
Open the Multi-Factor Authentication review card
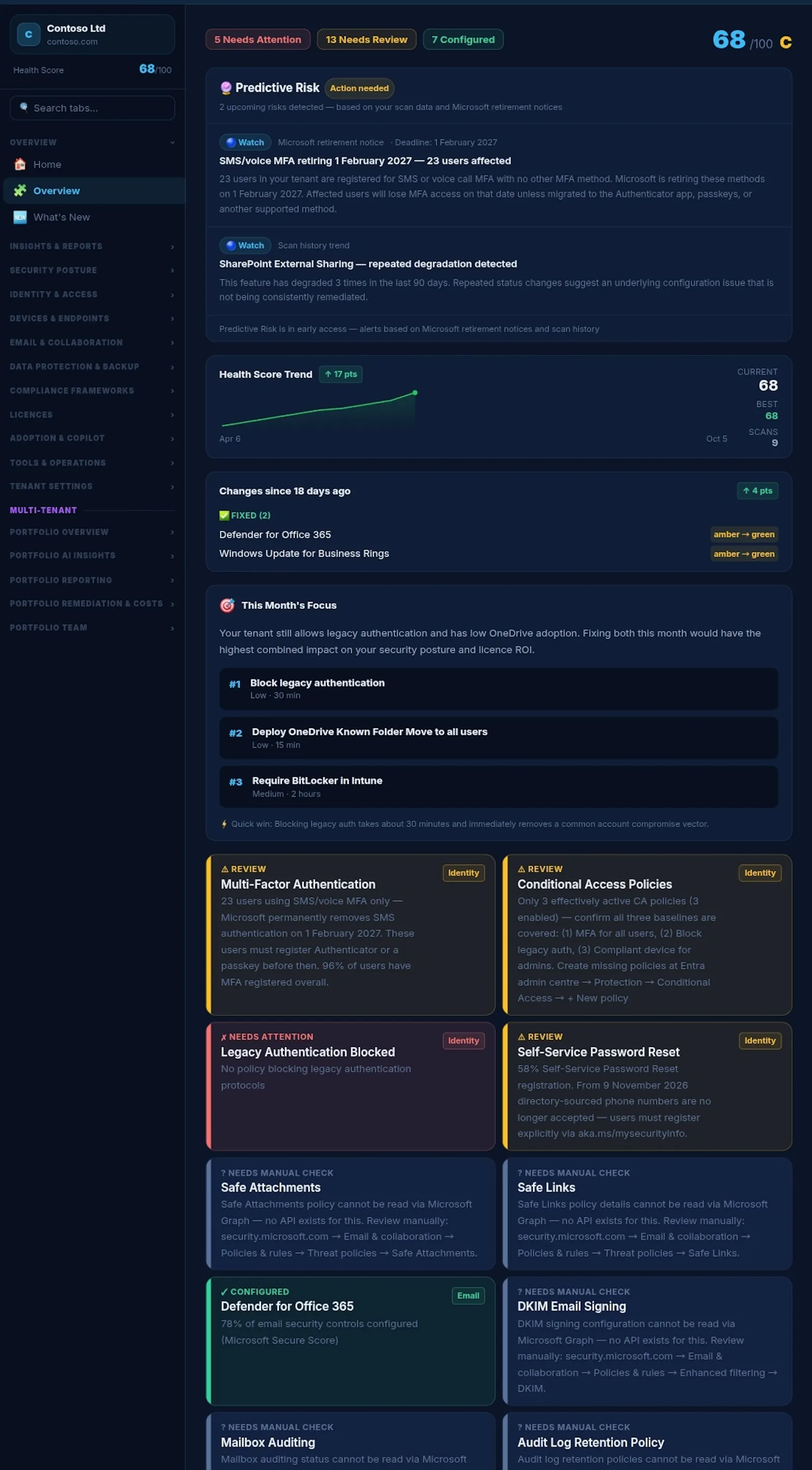pos(350,934)
